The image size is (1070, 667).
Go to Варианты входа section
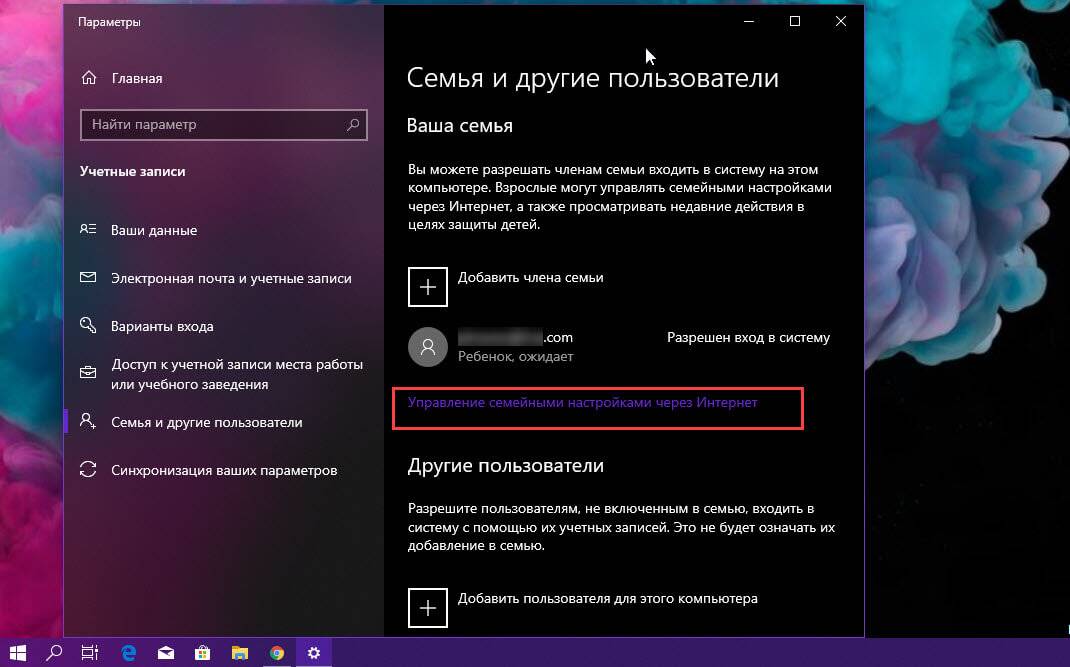tap(162, 326)
